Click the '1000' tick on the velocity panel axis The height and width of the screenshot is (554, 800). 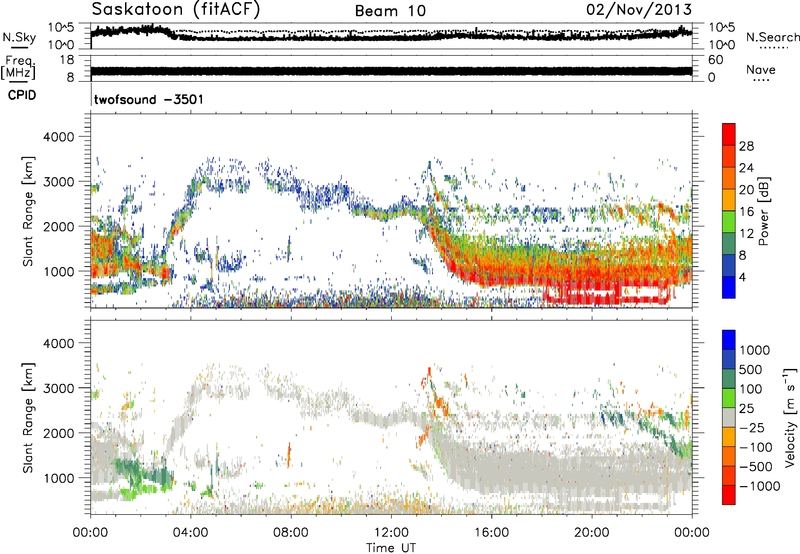click(58, 478)
